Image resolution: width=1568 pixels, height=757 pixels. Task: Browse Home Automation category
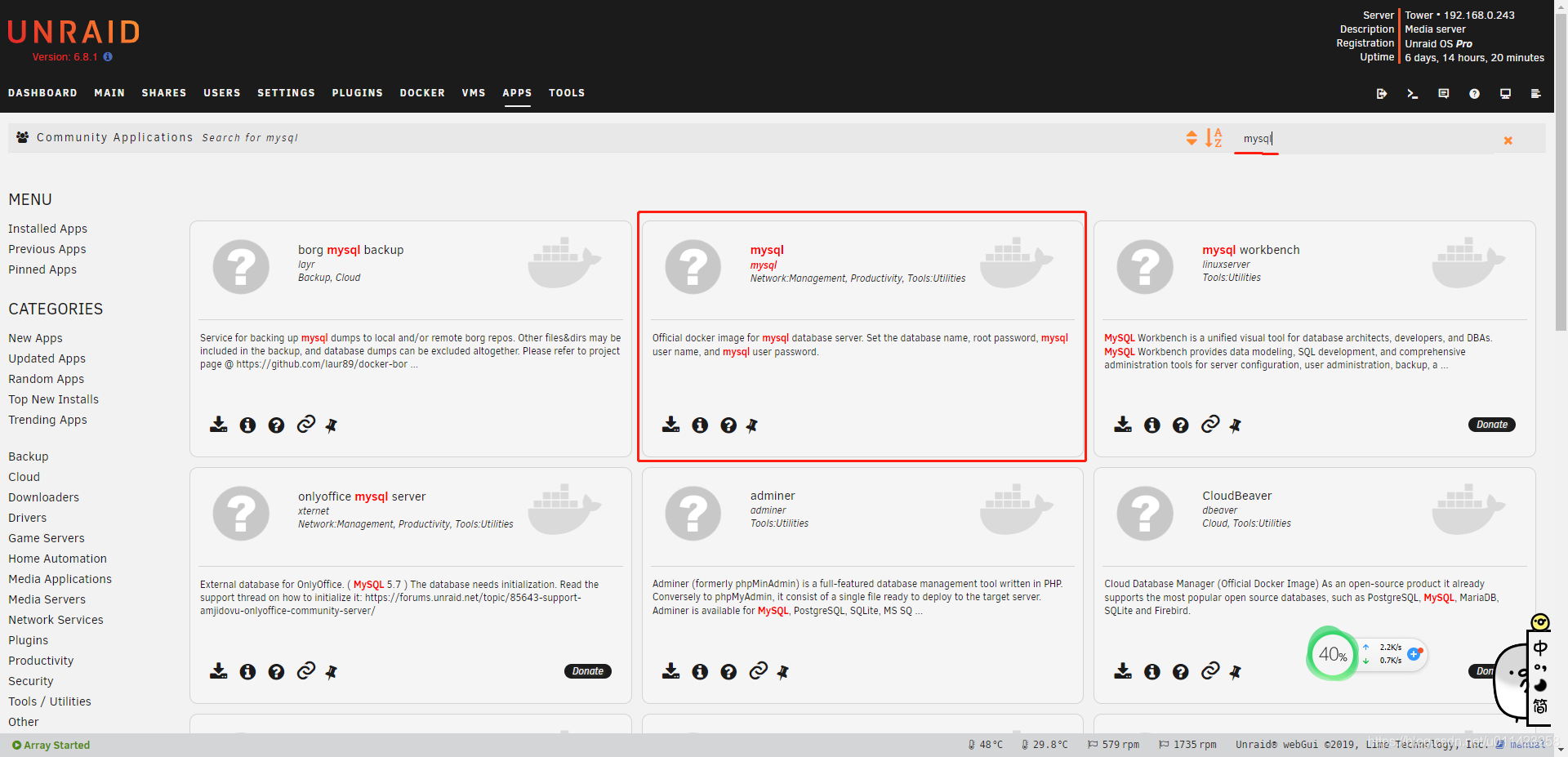click(57, 559)
